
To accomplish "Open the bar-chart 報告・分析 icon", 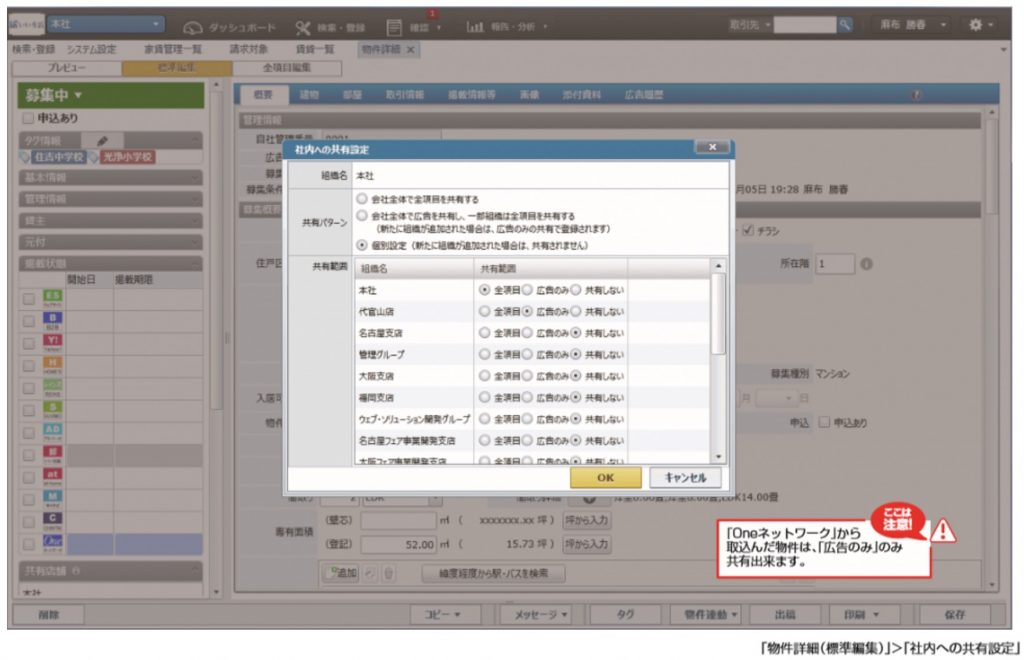I will [475, 27].
